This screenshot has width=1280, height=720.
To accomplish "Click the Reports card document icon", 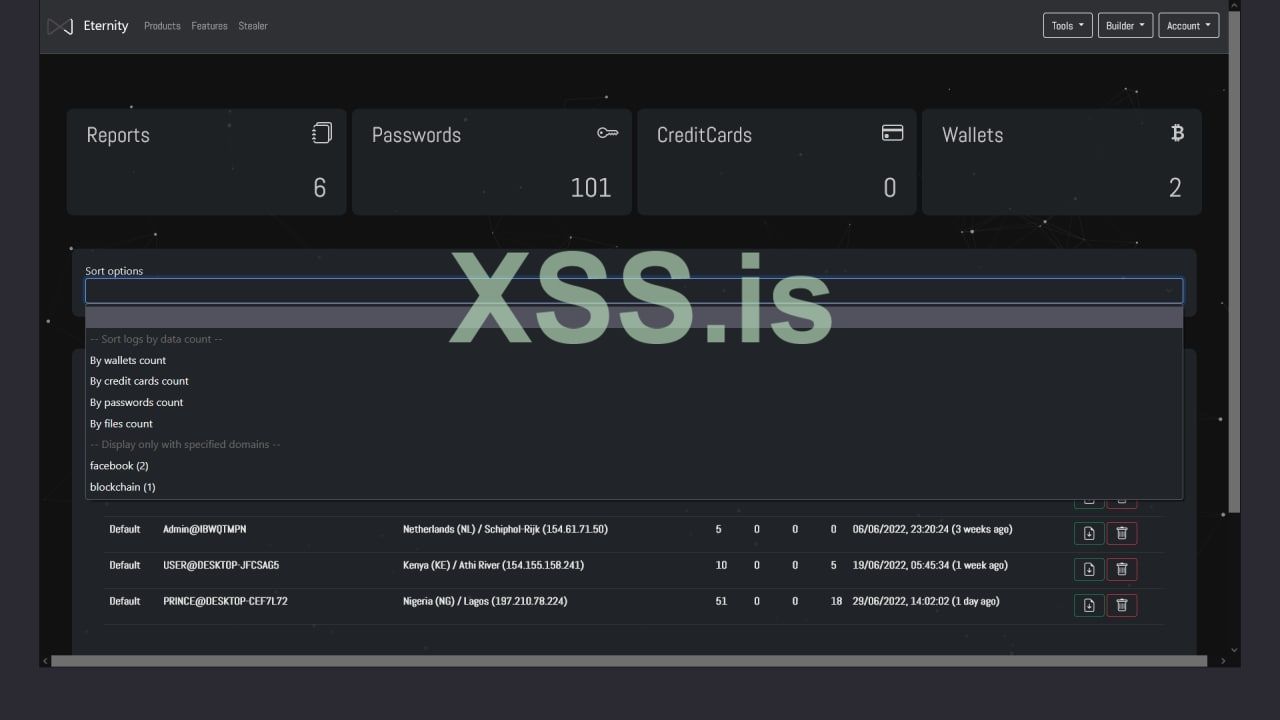I will pos(321,133).
